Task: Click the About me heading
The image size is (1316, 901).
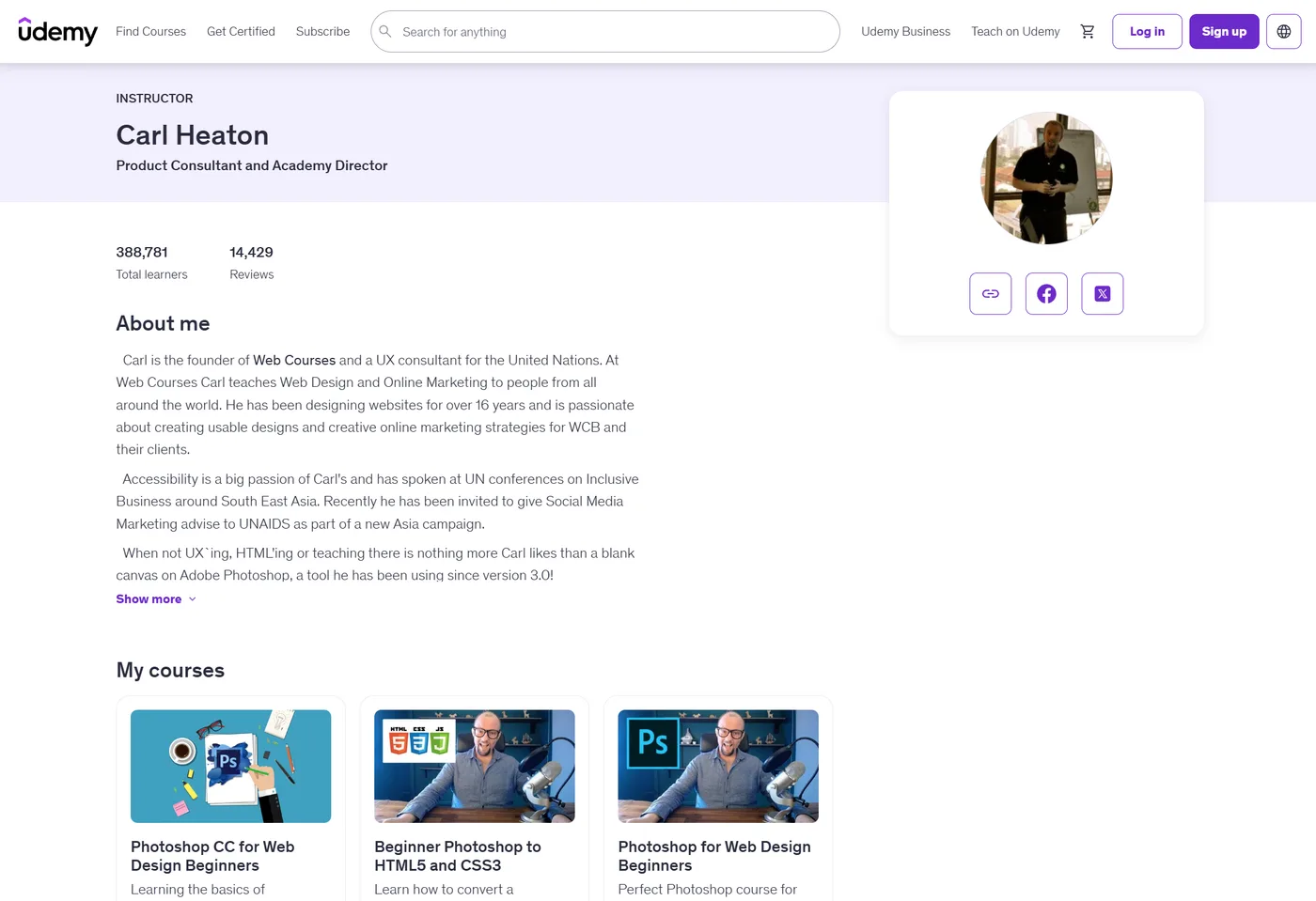Action: (163, 323)
